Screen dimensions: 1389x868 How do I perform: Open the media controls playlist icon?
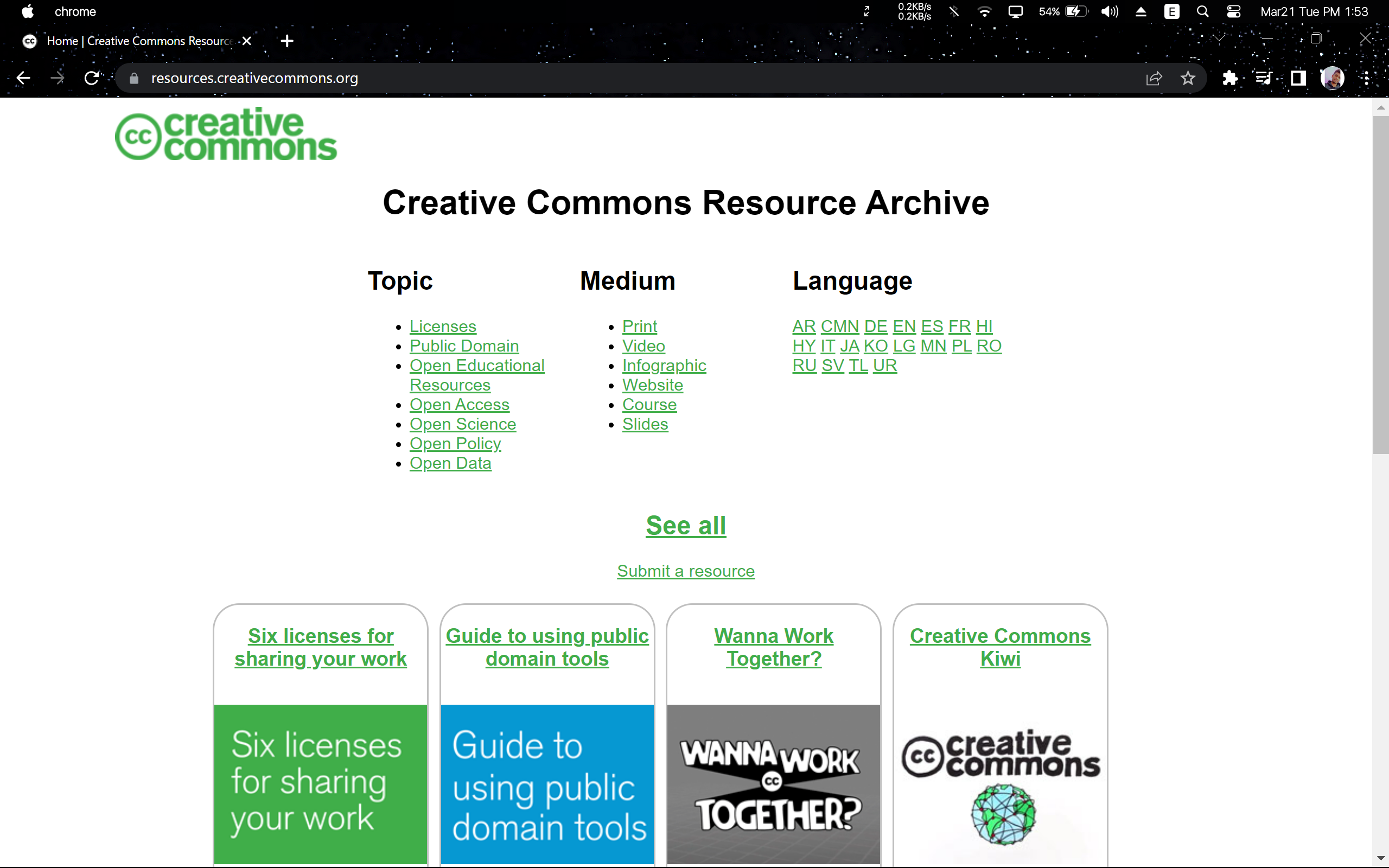pyautogui.click(x=1263, y=78)
